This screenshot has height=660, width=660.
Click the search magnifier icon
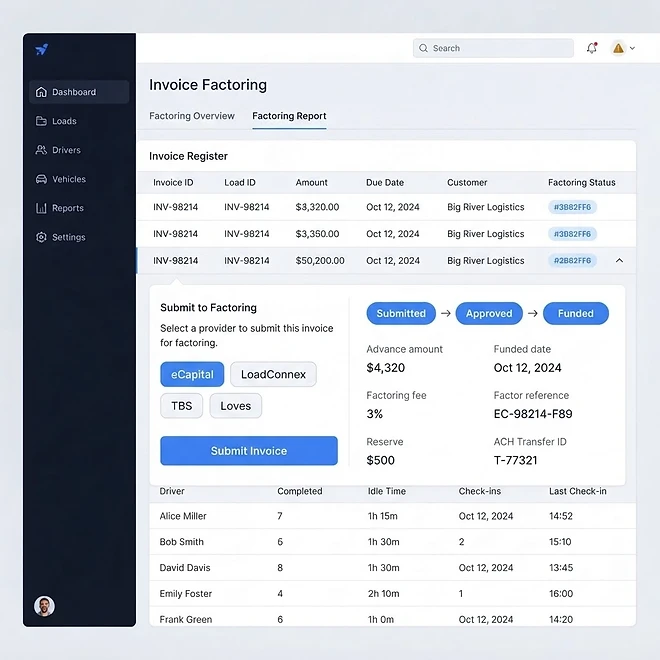pos(423,48)
